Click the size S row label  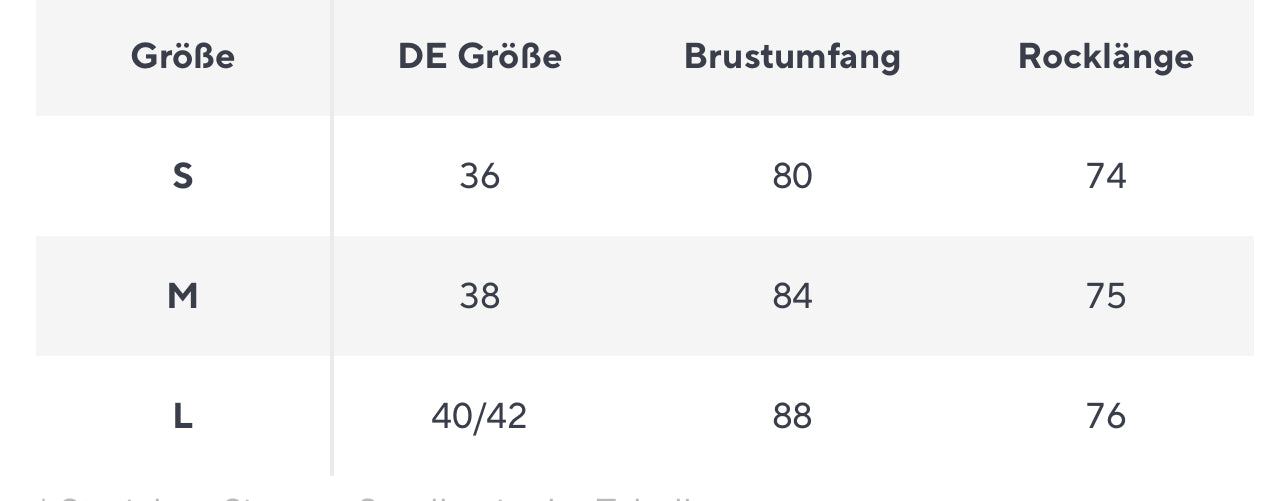coord(183,176)
